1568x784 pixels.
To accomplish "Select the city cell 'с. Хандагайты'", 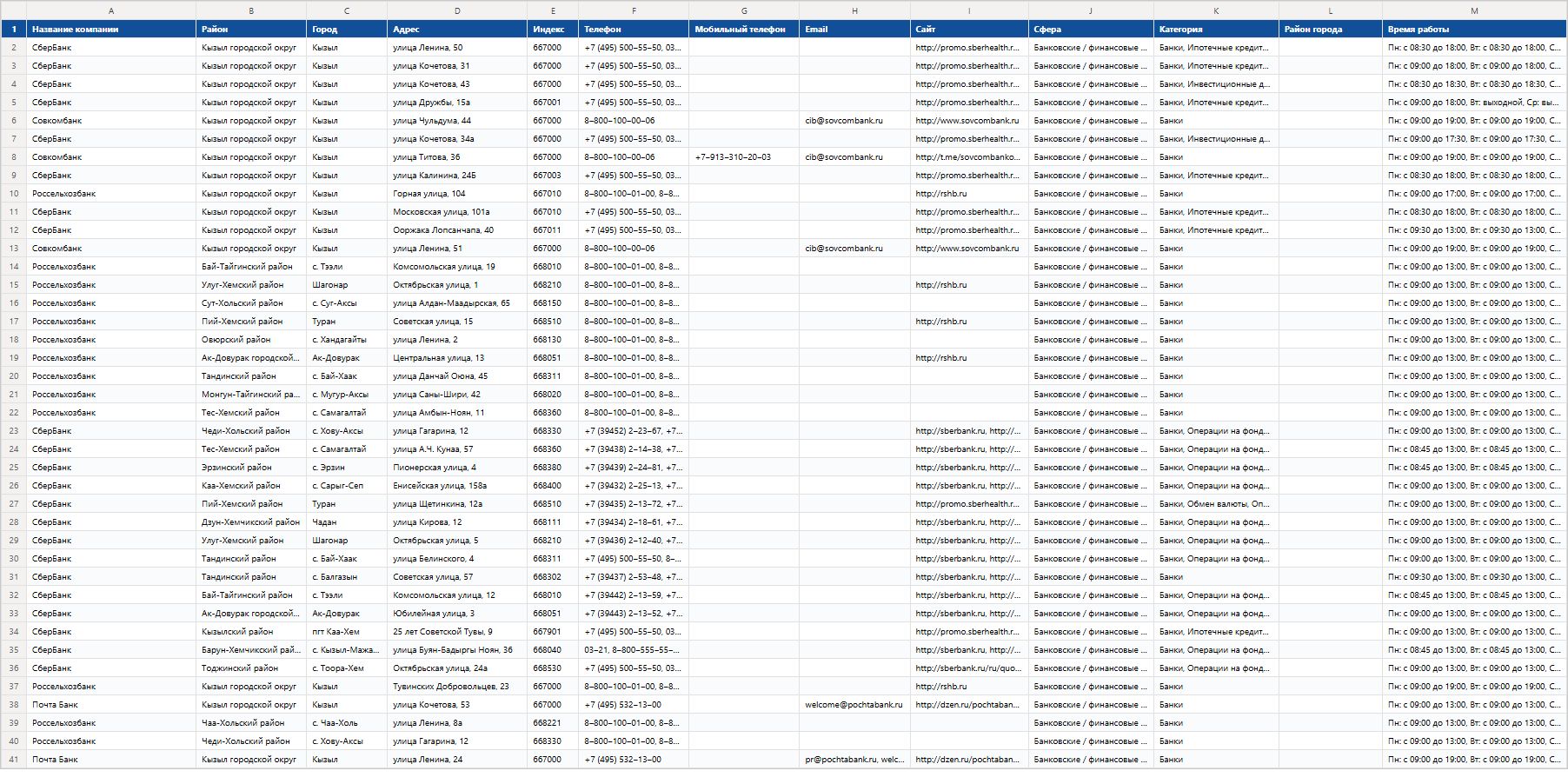I will (347, 340).
